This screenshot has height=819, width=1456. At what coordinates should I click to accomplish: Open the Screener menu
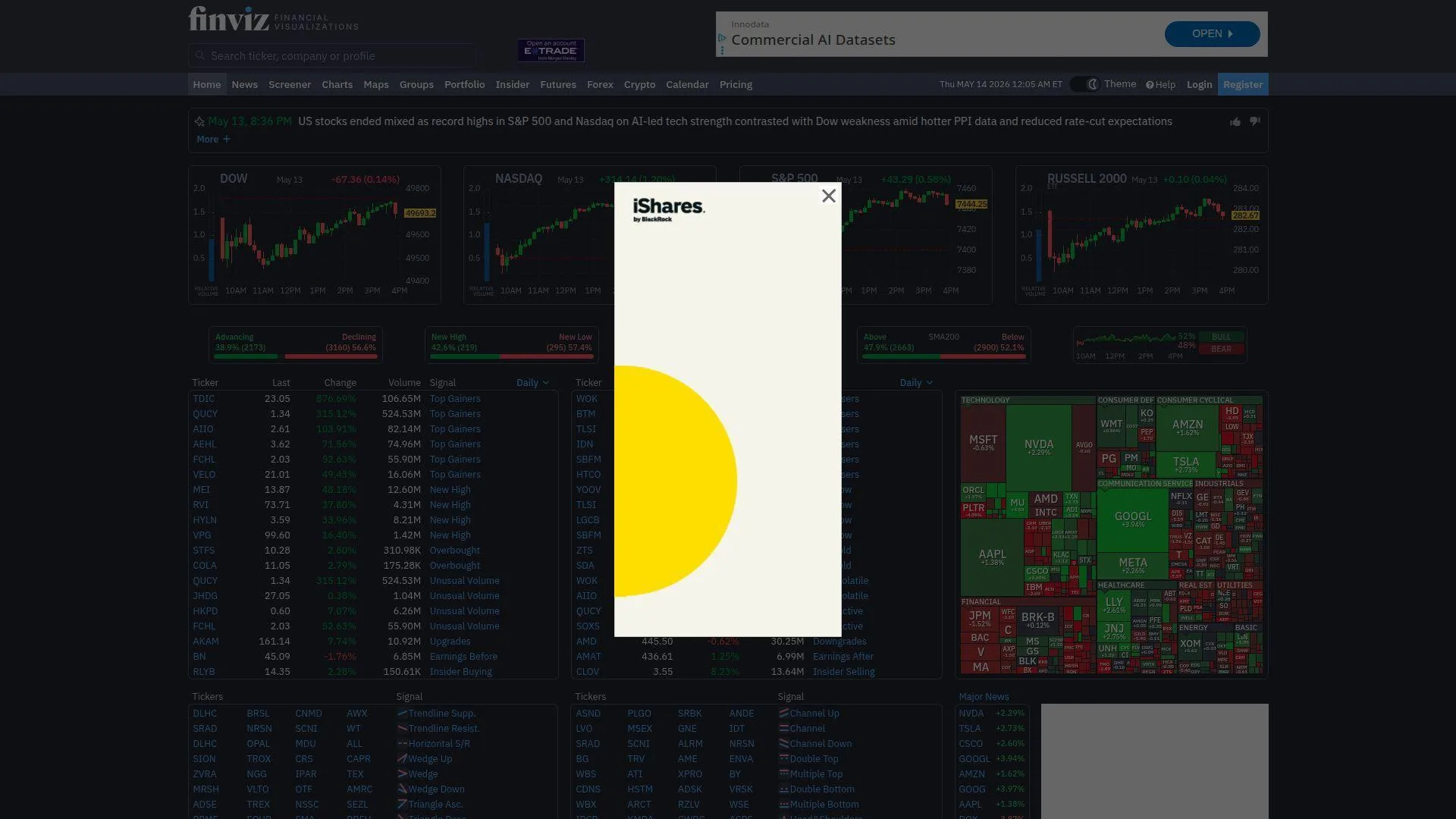[290, 84]
